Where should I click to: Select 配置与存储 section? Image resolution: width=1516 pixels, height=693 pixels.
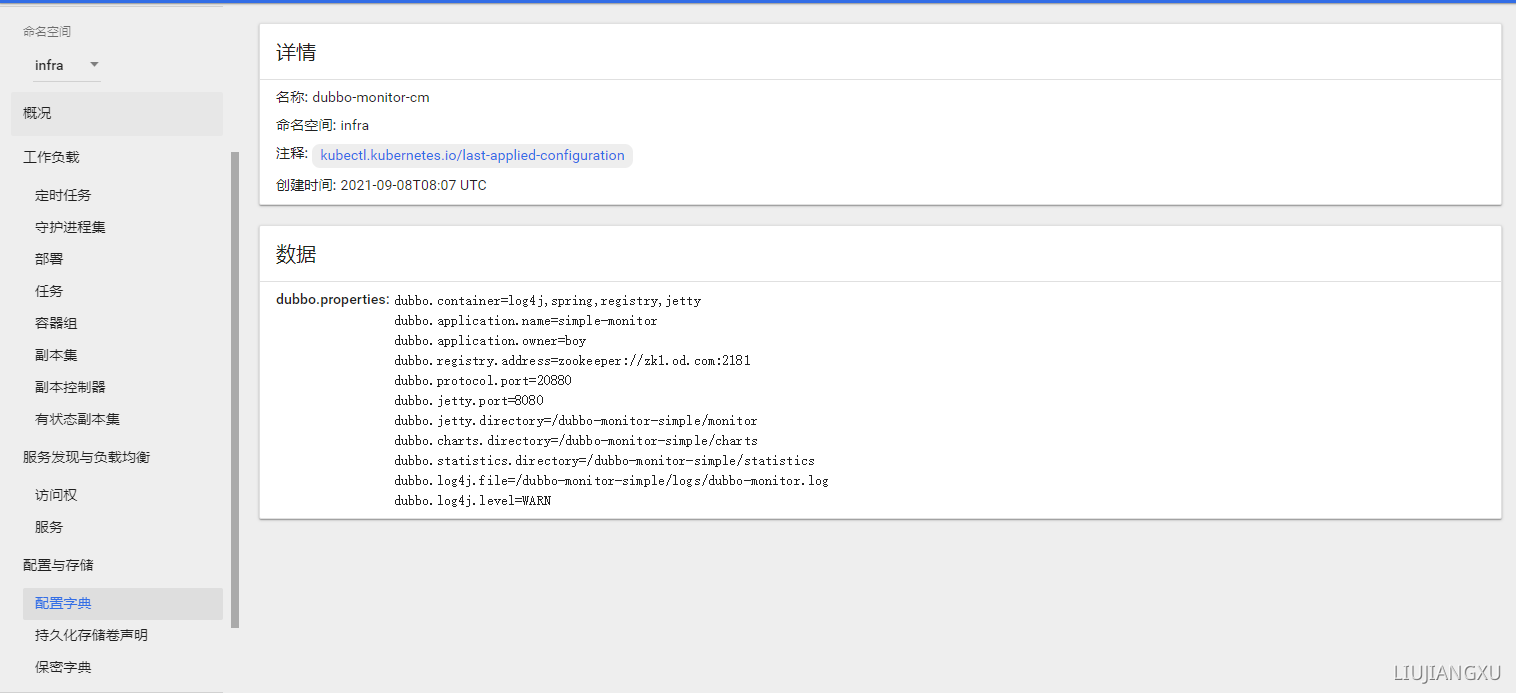tap(58, 565)
